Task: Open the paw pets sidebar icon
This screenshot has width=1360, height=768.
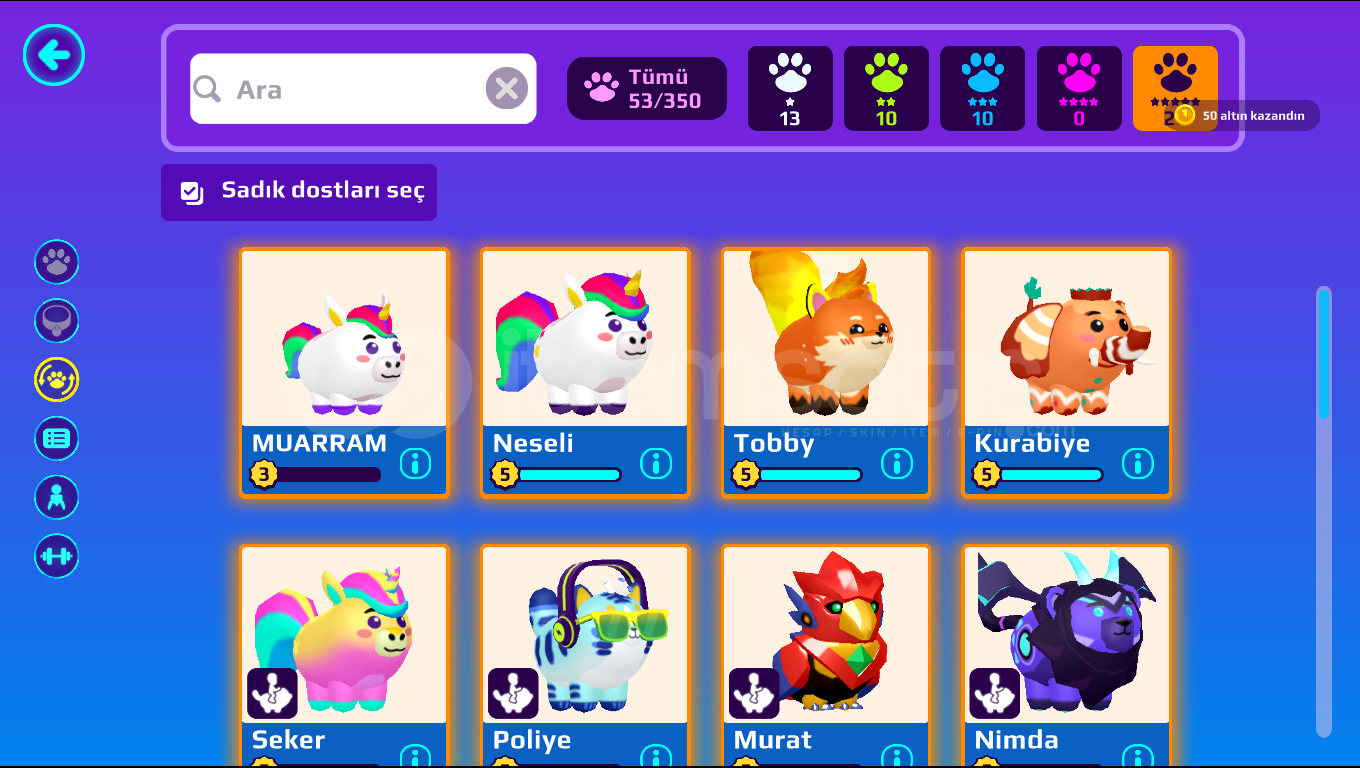Action: [x=57, y=262]
